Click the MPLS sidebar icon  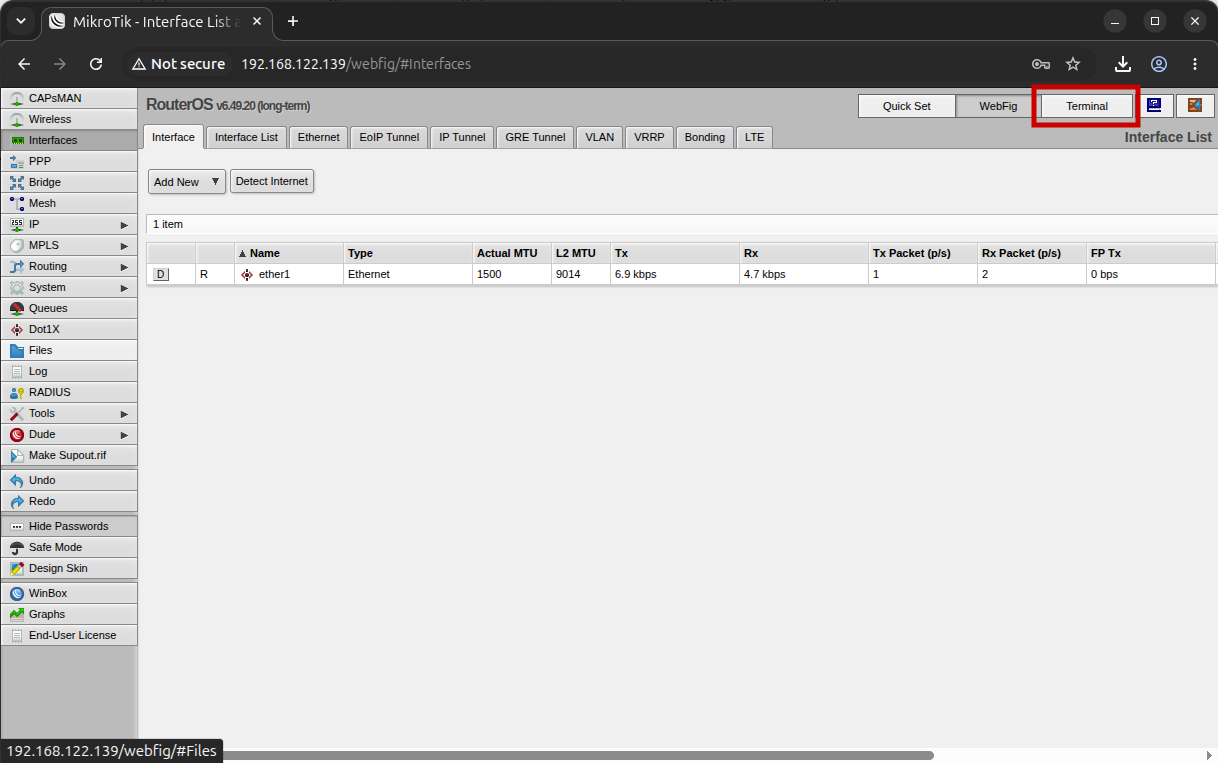coord(17,245)
